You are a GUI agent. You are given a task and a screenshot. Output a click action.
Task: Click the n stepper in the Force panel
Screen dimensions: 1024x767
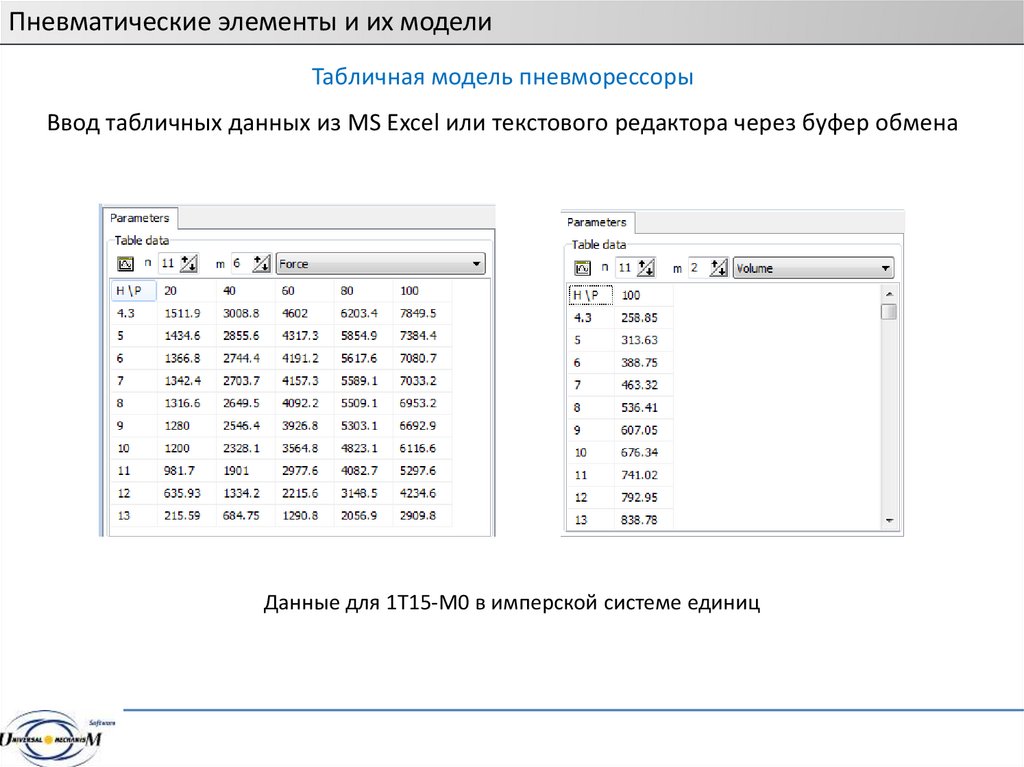click(x=188, y=264)
